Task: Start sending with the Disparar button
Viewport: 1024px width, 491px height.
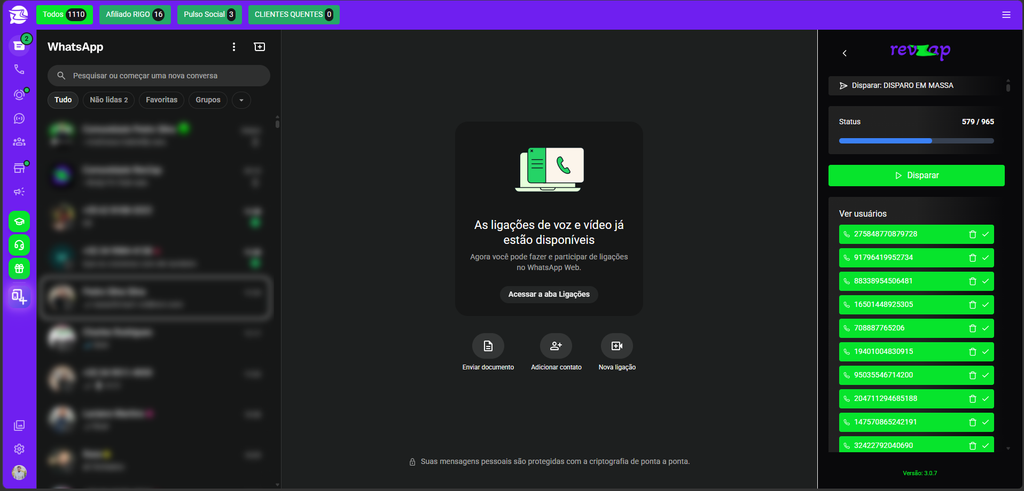Action: [x=916, y=176]
